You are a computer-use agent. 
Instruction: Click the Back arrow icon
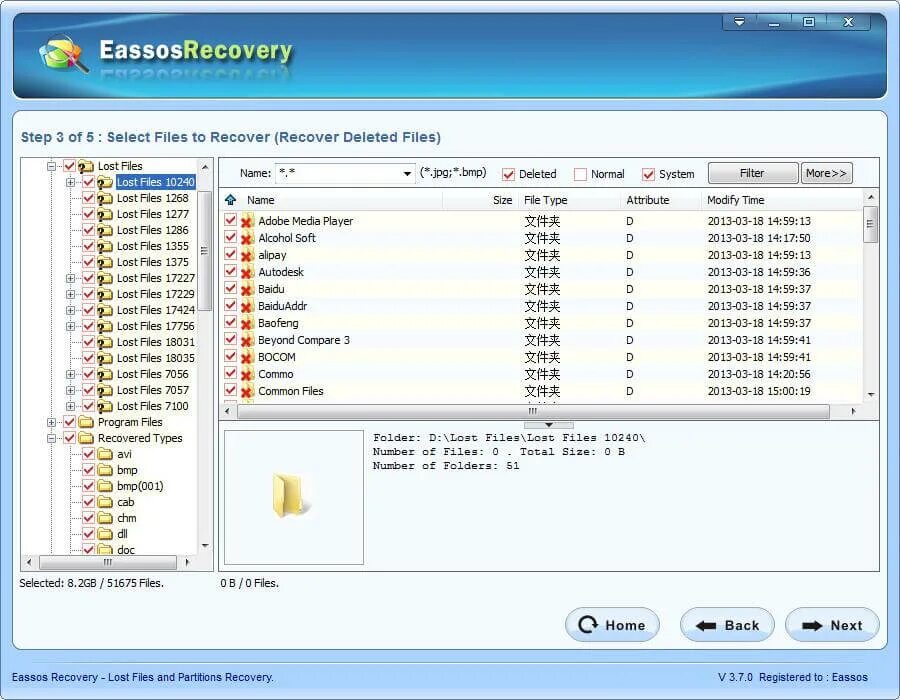click(708, 625)
